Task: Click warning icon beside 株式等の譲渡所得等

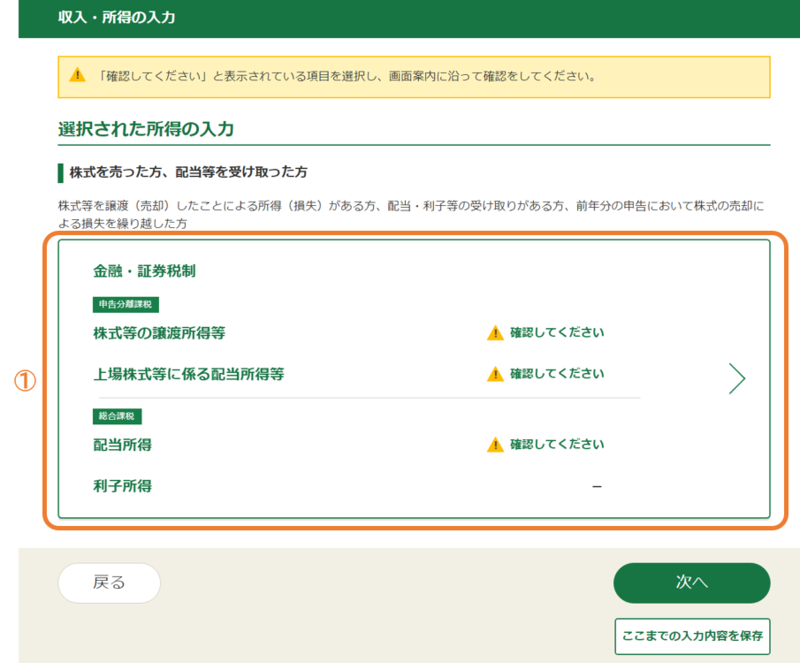Action: [495, 333]
